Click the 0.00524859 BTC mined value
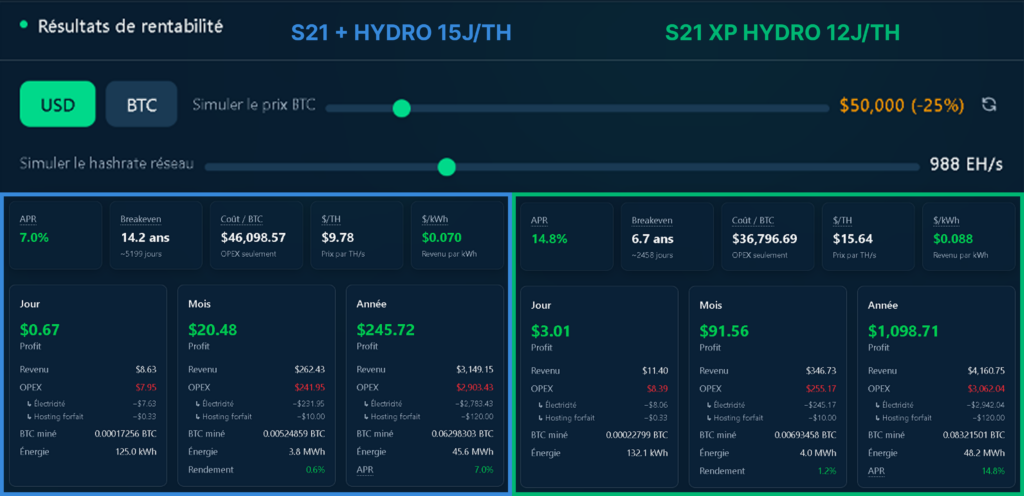 294,434
